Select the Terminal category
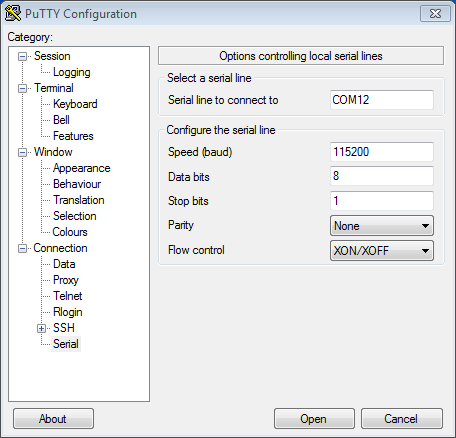 tap(54, 88)
